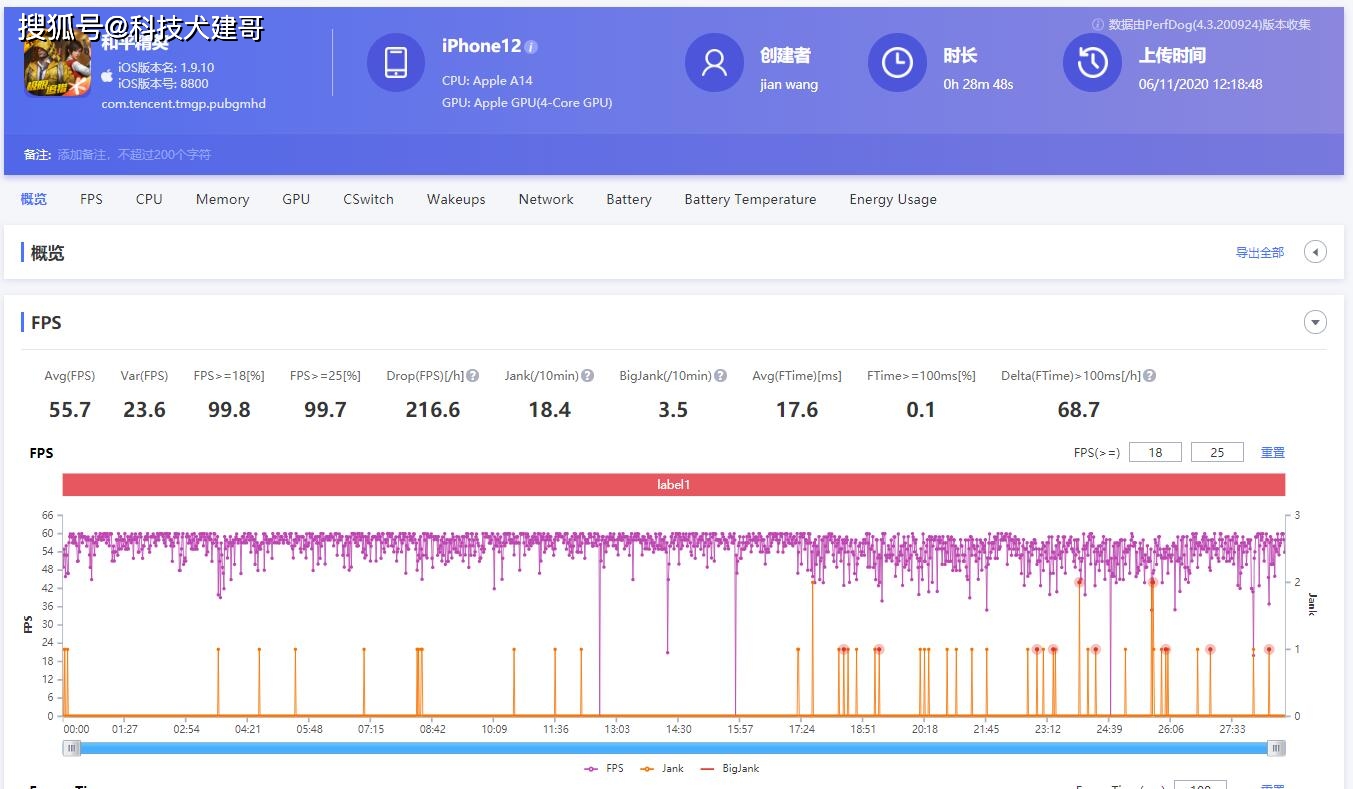Switch to the Memory tab
This screenshot has height=789, width=1353.
pos(222,199)
